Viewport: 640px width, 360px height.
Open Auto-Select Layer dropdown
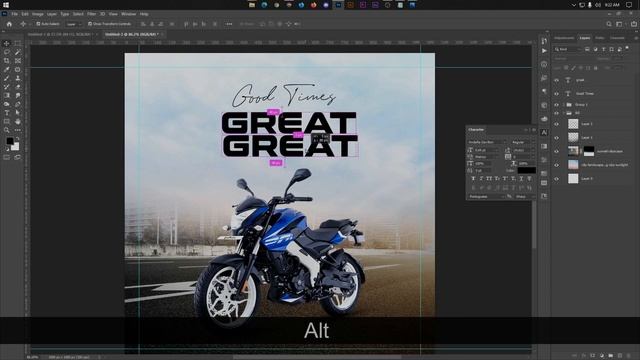point(74,24)
